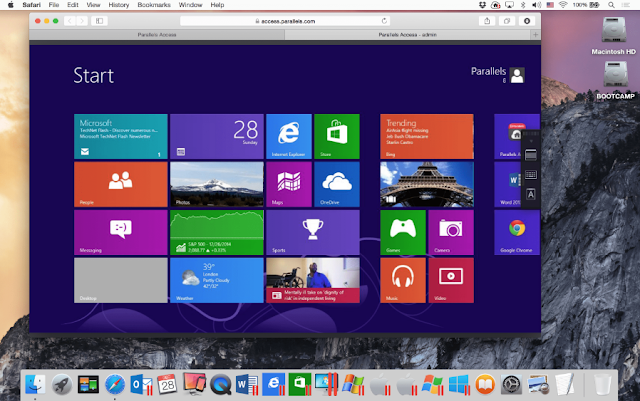Open the Word 2013 tile
The image size is (640, 401).
point(508,184)
